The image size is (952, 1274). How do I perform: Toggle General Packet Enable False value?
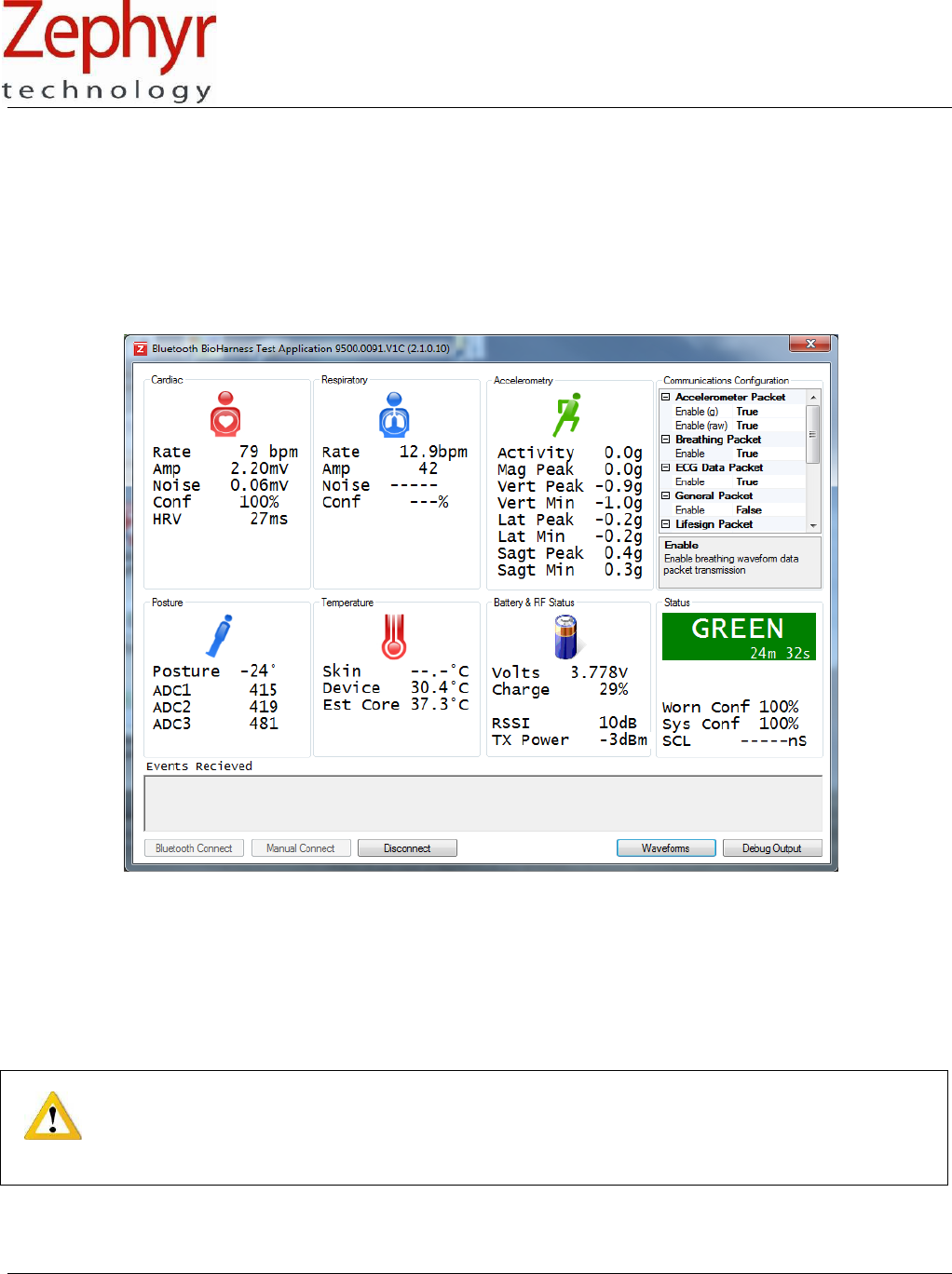pyautogui.click(x=748, y=510)
